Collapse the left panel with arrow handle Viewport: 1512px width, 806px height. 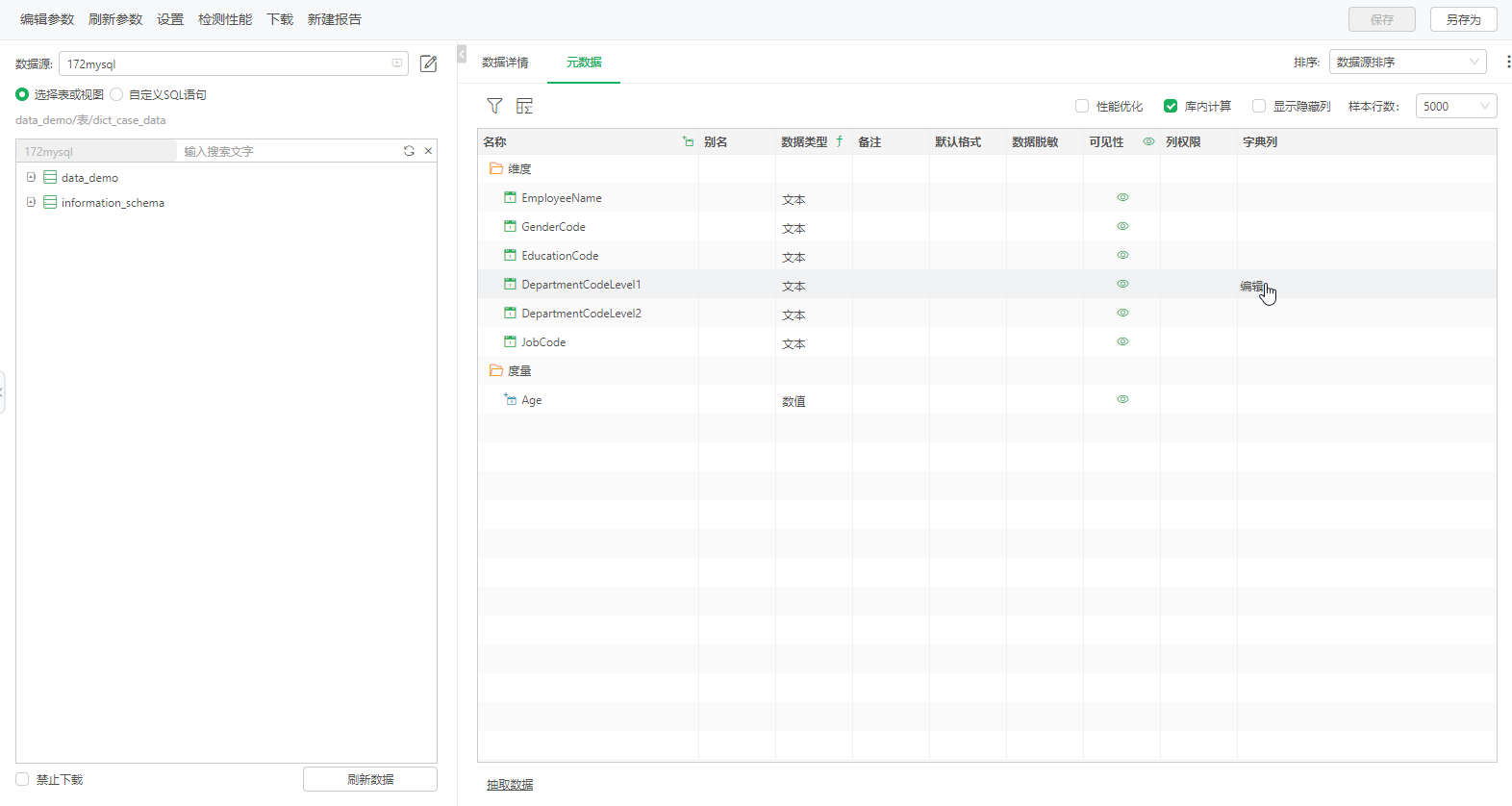pos(462,55)
